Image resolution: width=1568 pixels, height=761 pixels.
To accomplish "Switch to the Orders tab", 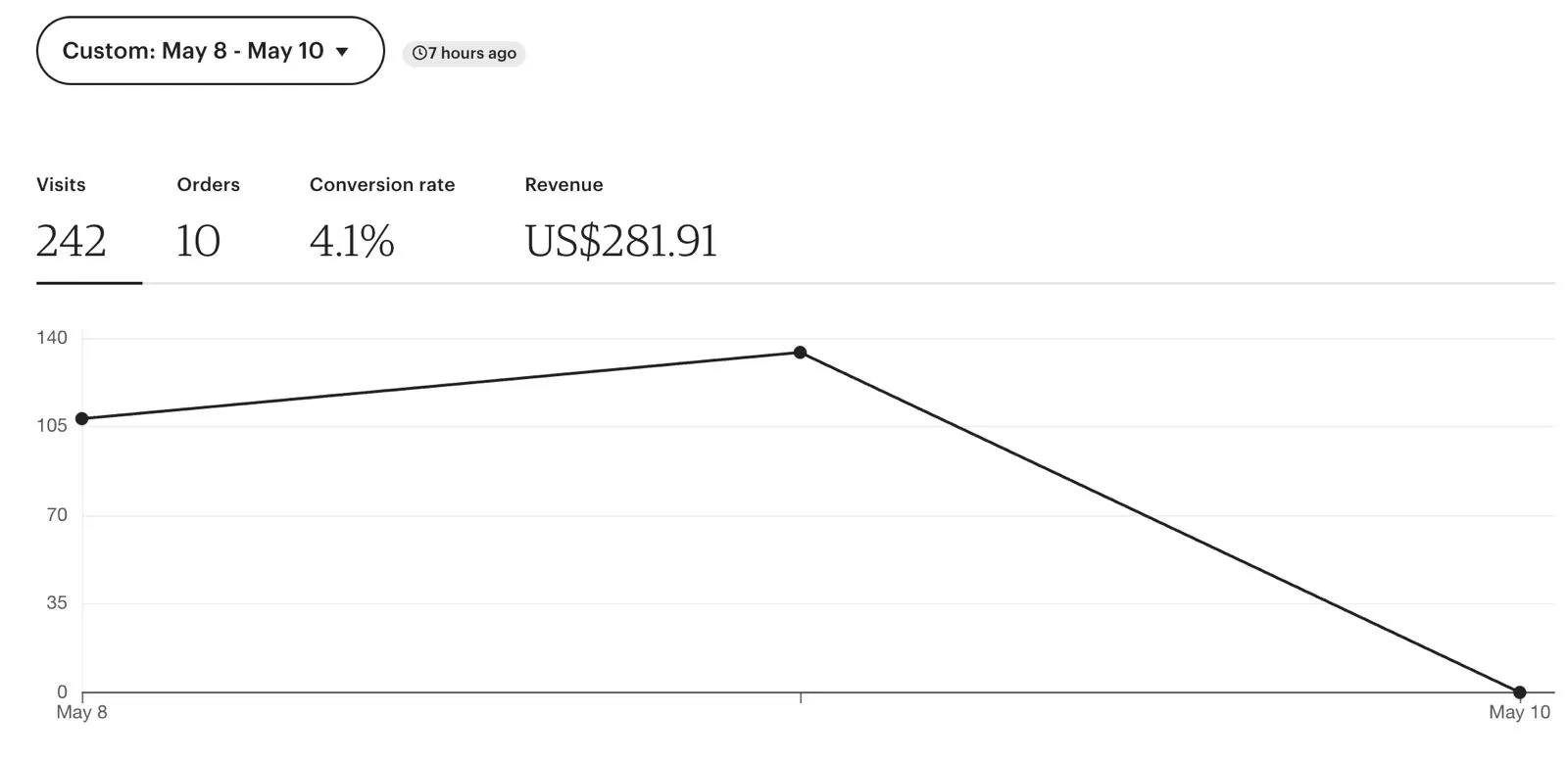I will tap(208, 185).
